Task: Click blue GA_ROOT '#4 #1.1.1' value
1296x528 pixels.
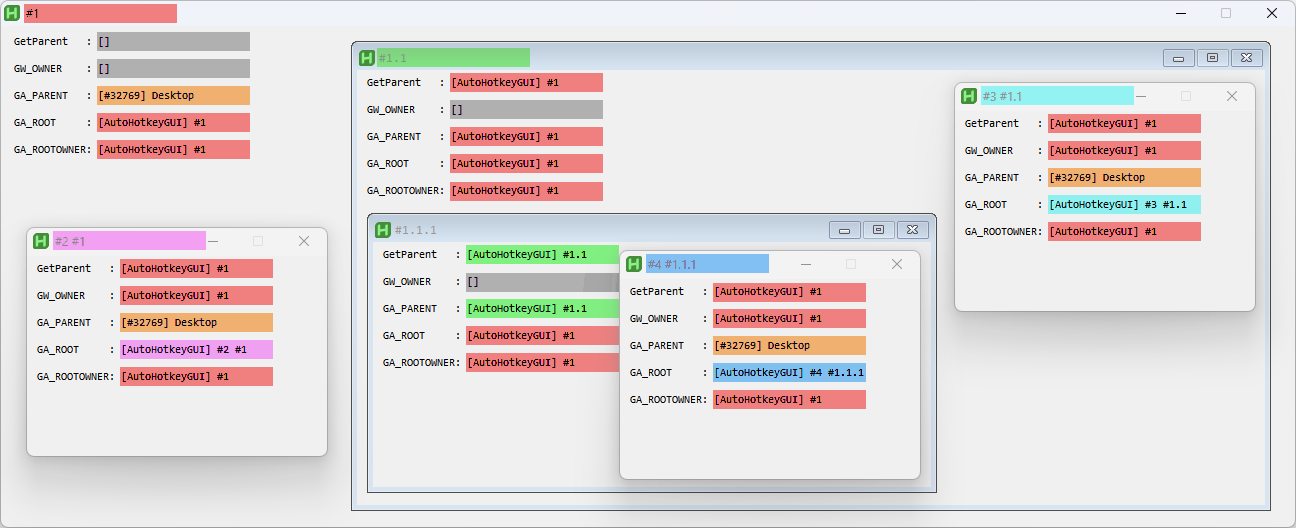Action: pos(789,373)
